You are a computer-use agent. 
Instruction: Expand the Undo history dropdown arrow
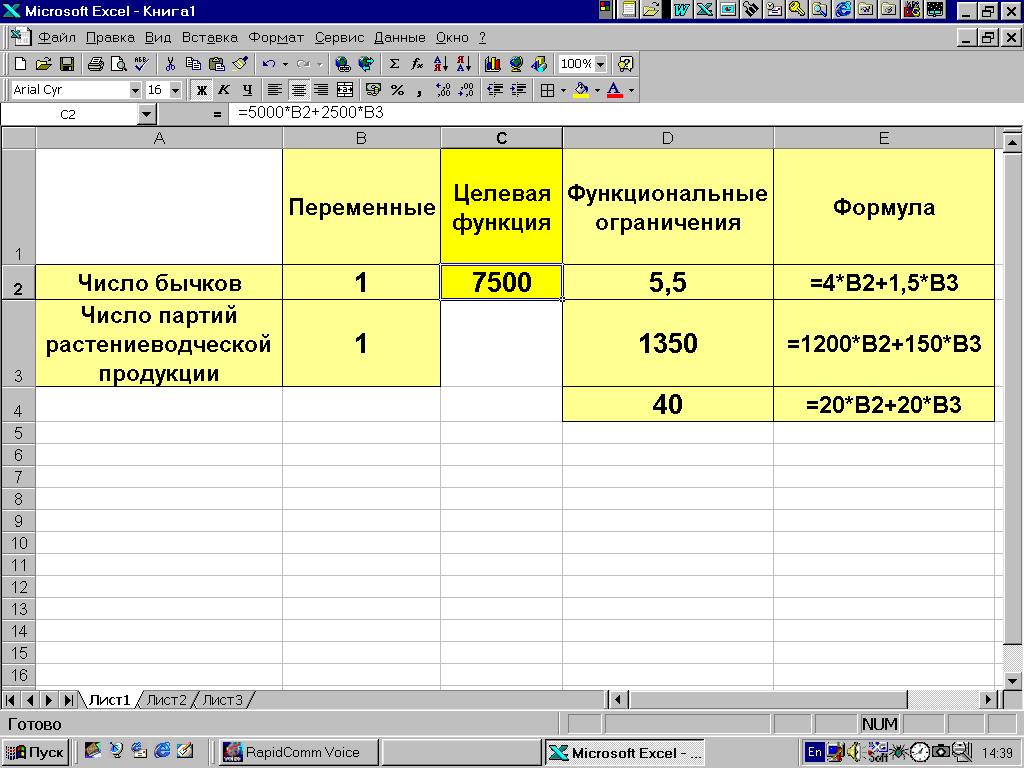(x=285, y=64)
